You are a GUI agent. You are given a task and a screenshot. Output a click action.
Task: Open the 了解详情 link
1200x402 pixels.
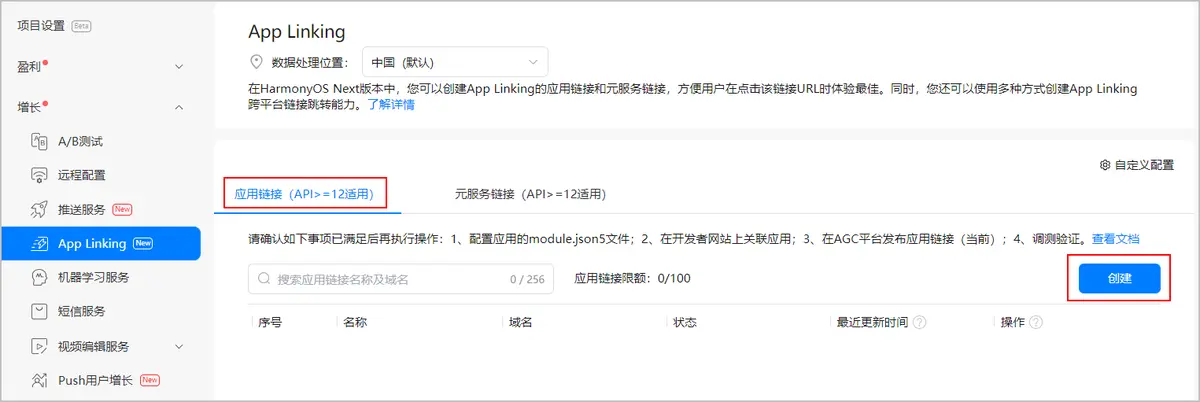(x=391, y=104)
